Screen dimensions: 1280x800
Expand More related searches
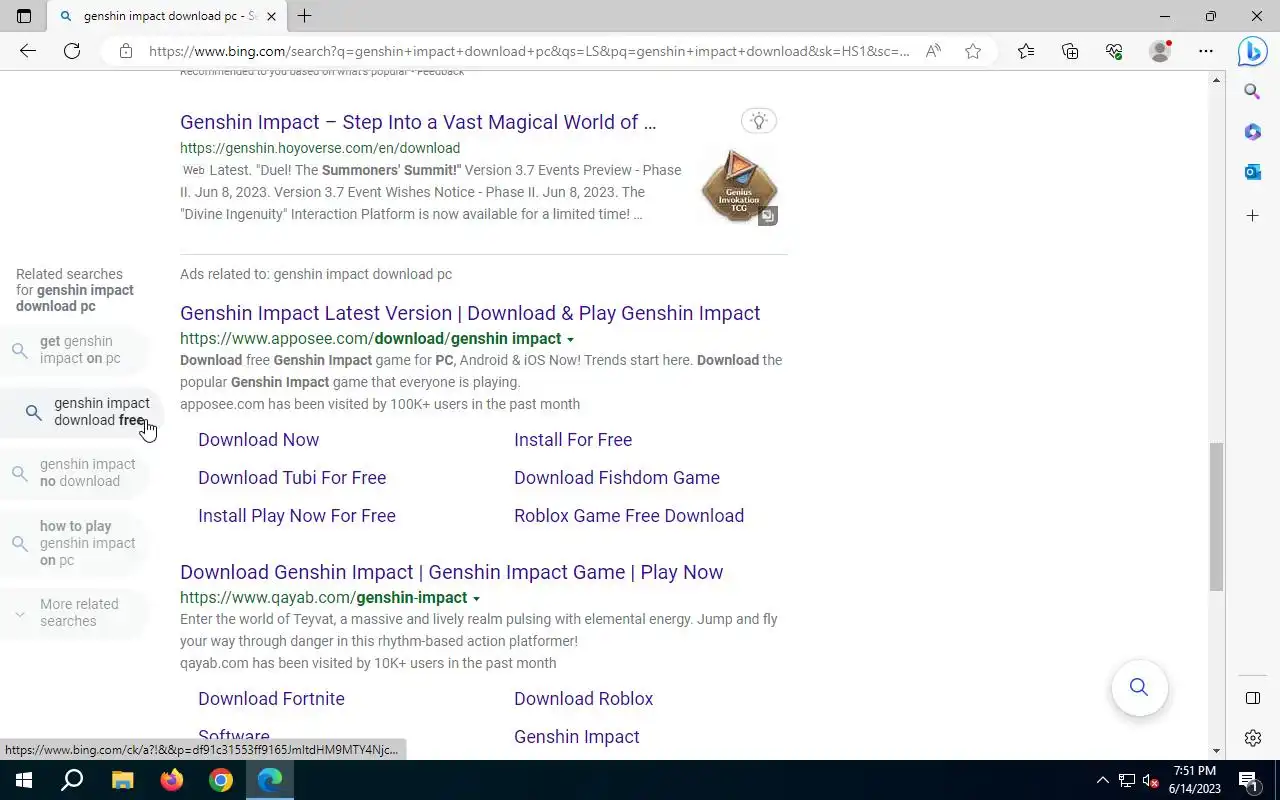click(75, 613)
